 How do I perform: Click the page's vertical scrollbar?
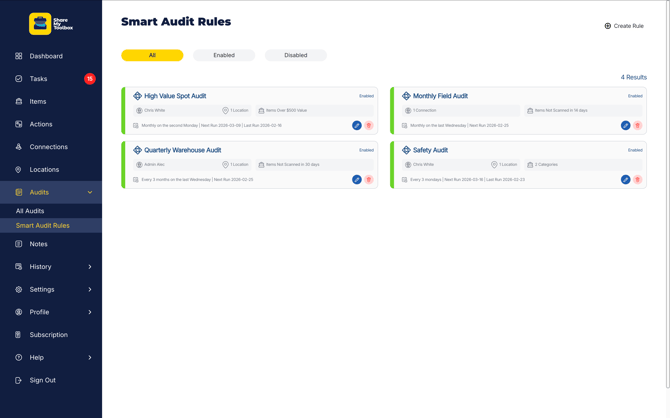click(668, 194)
